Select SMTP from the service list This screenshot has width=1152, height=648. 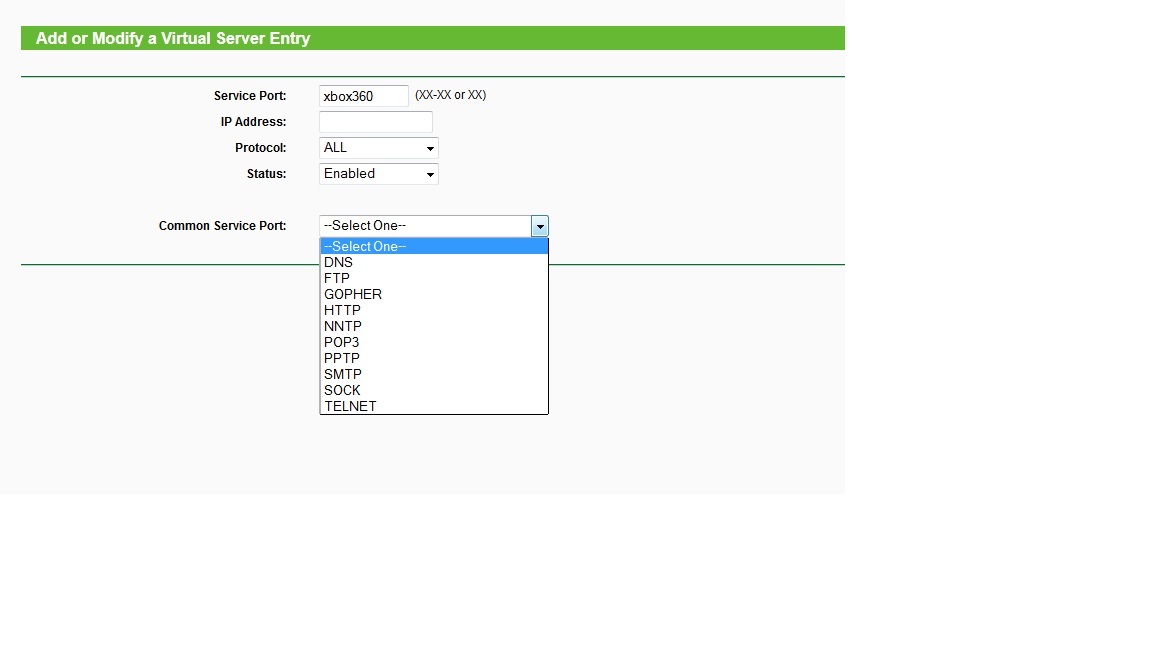pos(434,375)
